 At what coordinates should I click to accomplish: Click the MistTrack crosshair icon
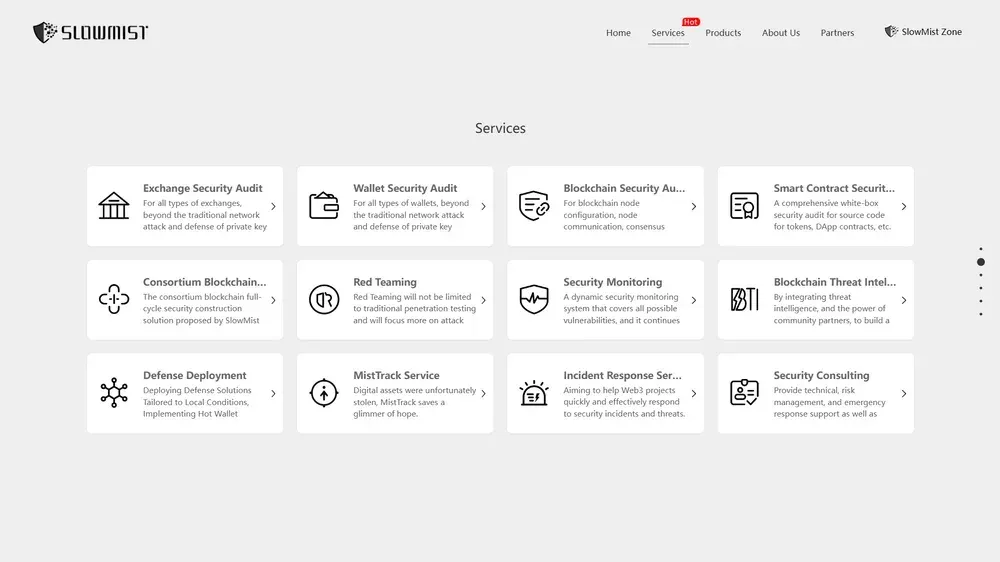[324, 393]
